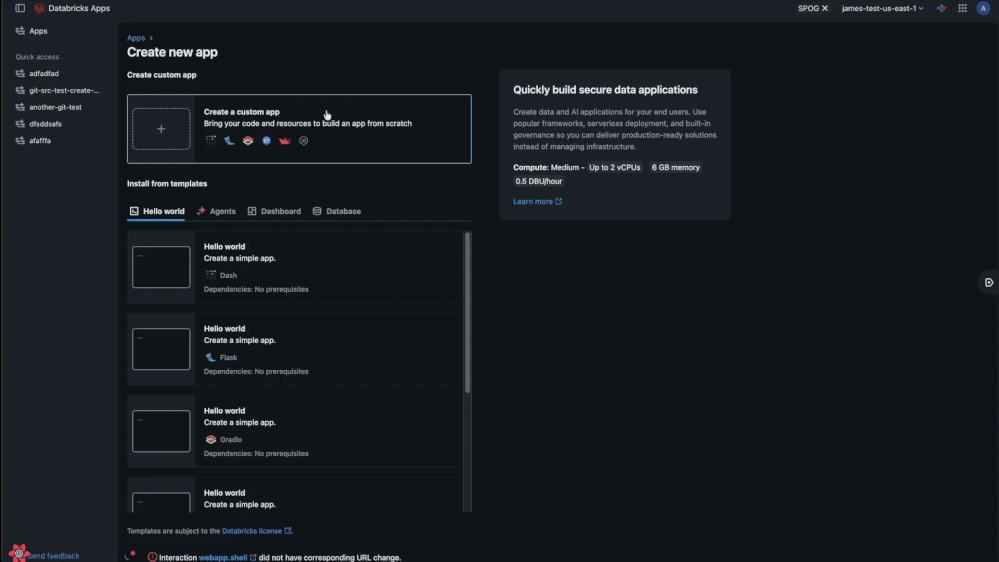
Task: Click the Gradio template thumbnail
Action: [x=161, y=431]
